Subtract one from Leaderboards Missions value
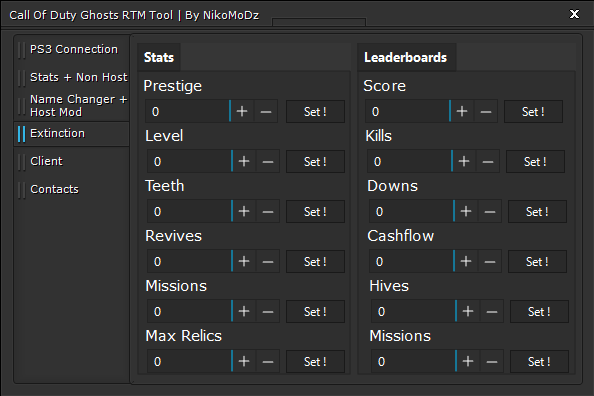Viewport: 594px width, 396px height. (x=492, y=362)
